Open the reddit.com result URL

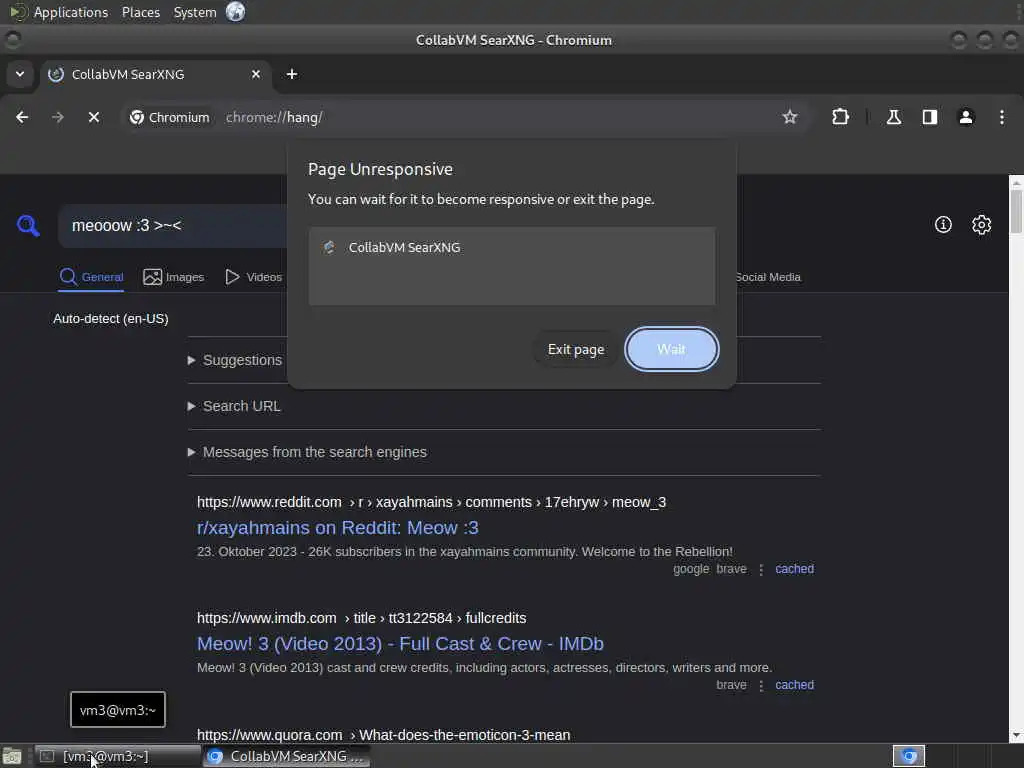pyautogui.click(x=432, y=502)
